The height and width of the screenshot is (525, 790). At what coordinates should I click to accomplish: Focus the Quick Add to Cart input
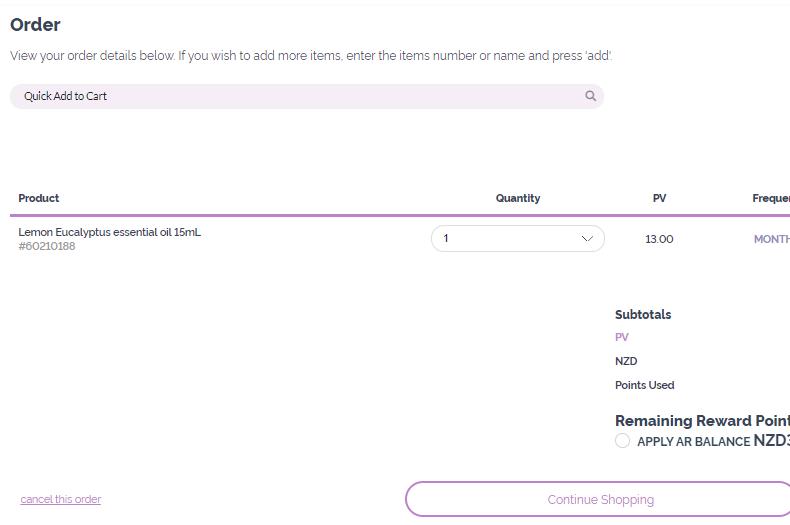[300, 96]
